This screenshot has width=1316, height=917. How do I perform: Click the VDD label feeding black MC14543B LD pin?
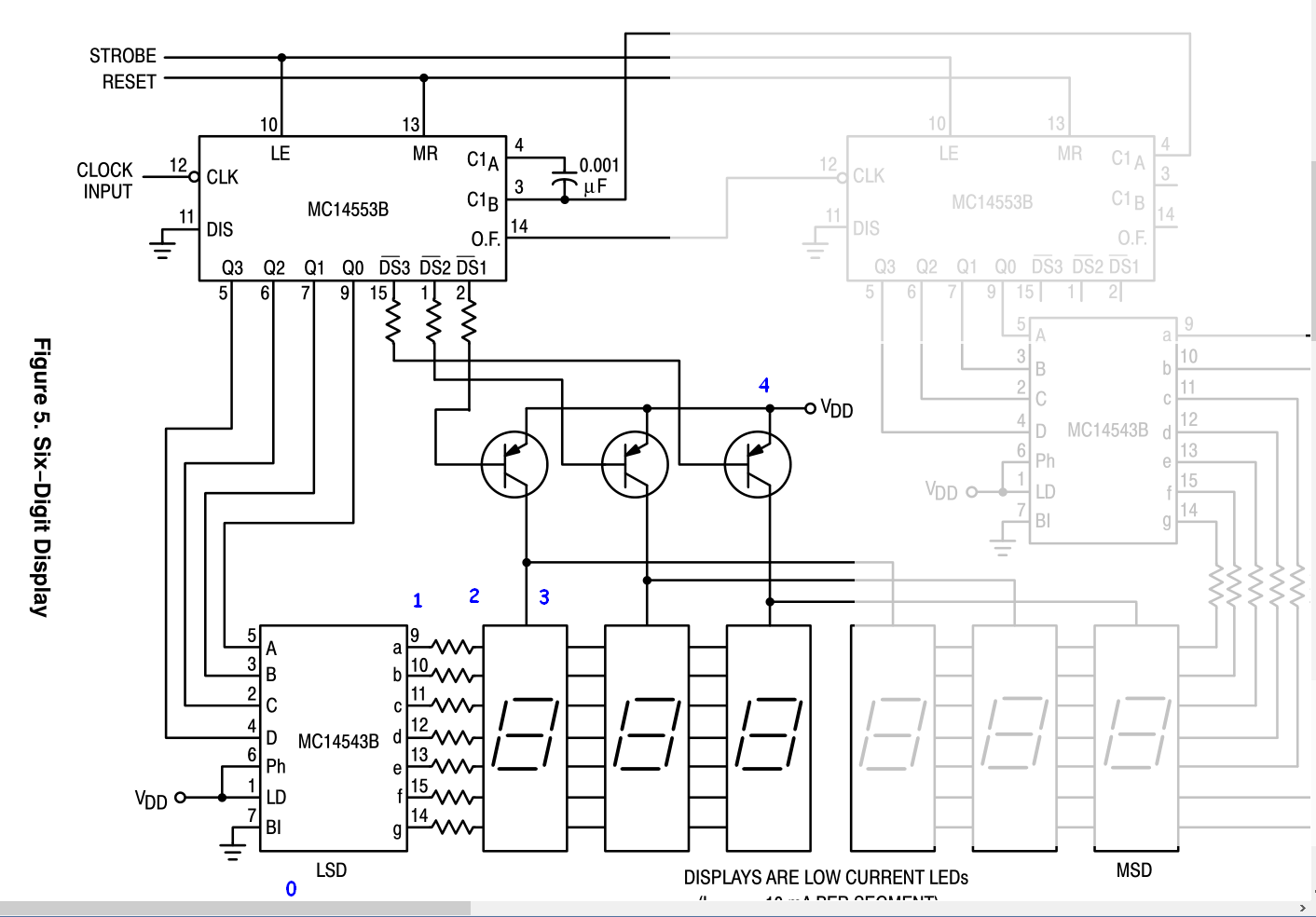tap(151, 799)
